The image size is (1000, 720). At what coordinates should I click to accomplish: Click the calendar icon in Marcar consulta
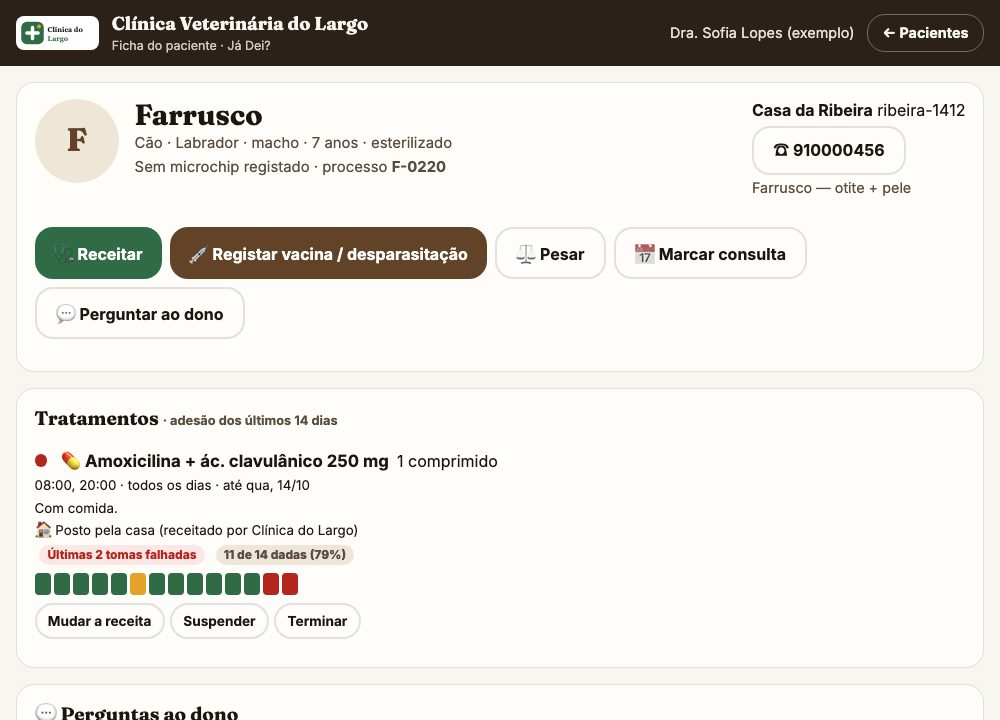pos(645,254)
